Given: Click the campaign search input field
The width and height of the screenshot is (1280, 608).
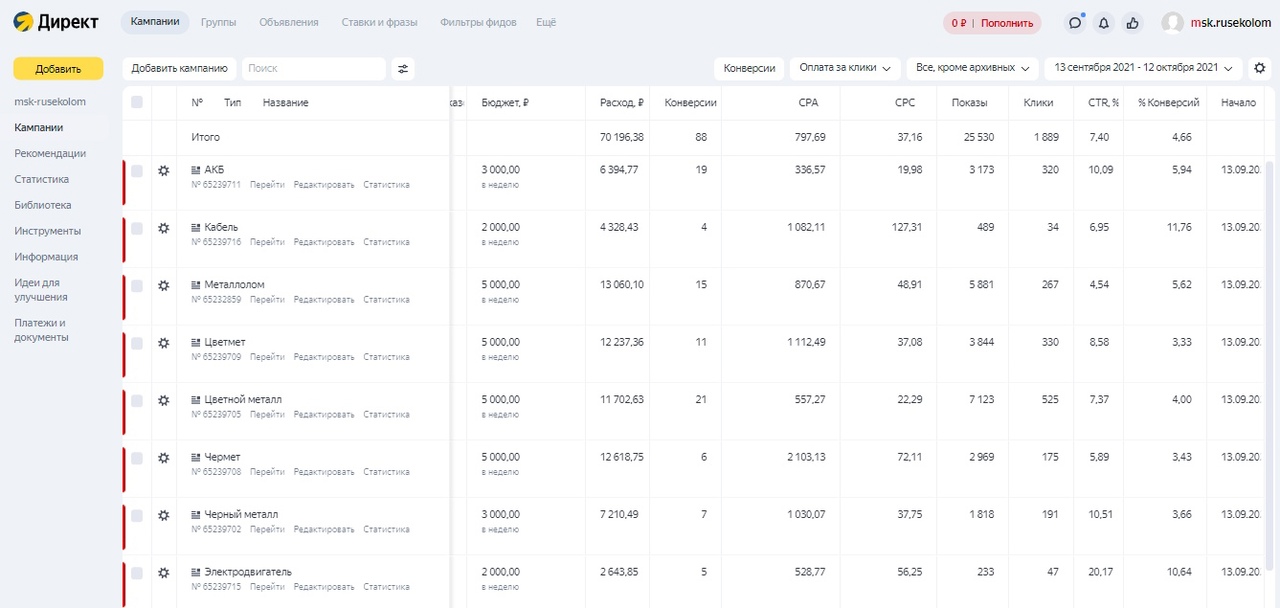Looking at the screenshot, I should (x=313, y=68).
